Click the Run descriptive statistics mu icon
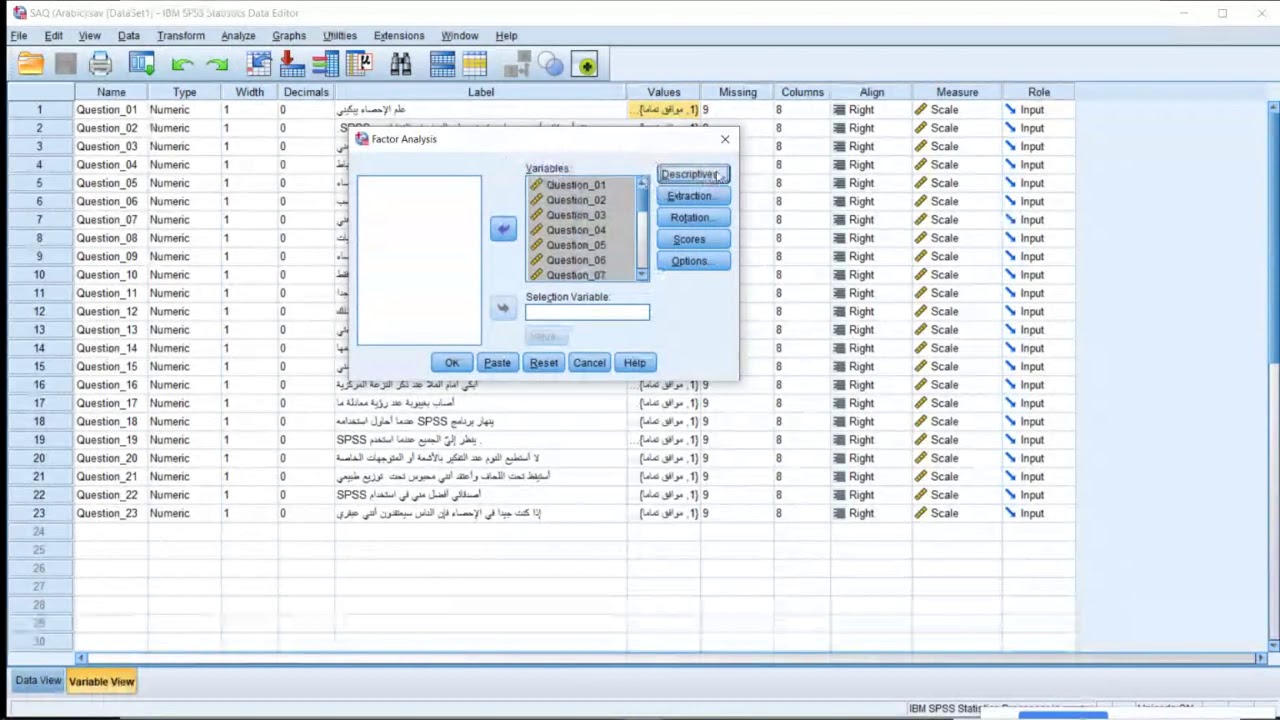Viewport: 1280px width, 720px height. click(359, 65)
